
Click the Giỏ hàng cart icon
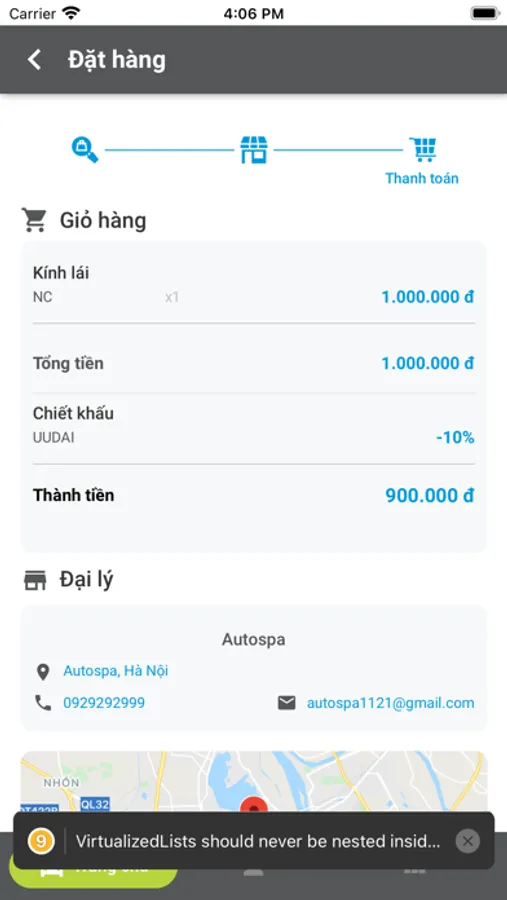(x=34, y=220)
